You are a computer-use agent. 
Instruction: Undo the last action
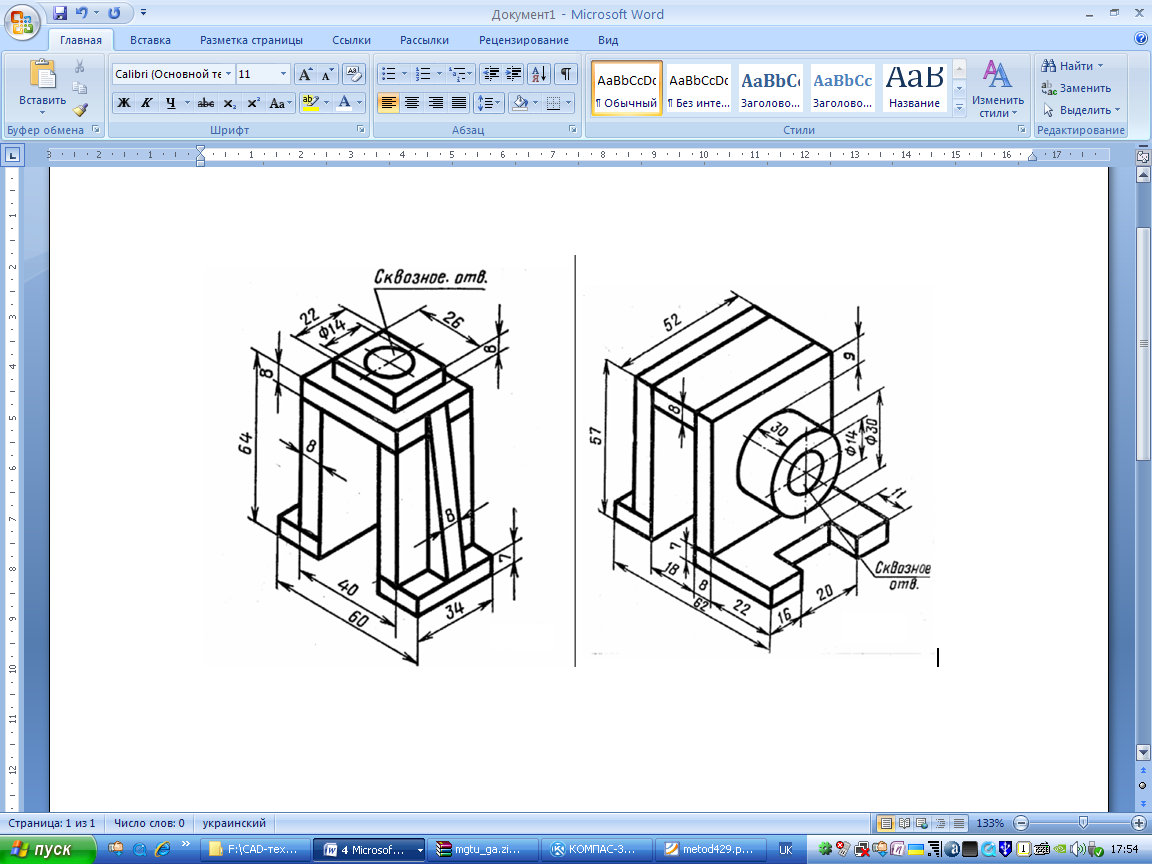point(82,12)
